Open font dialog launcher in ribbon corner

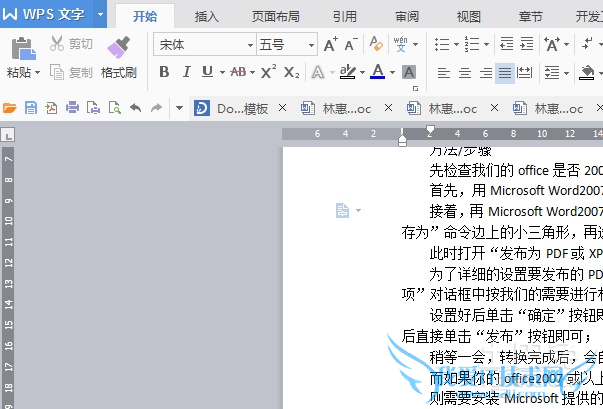415,88
